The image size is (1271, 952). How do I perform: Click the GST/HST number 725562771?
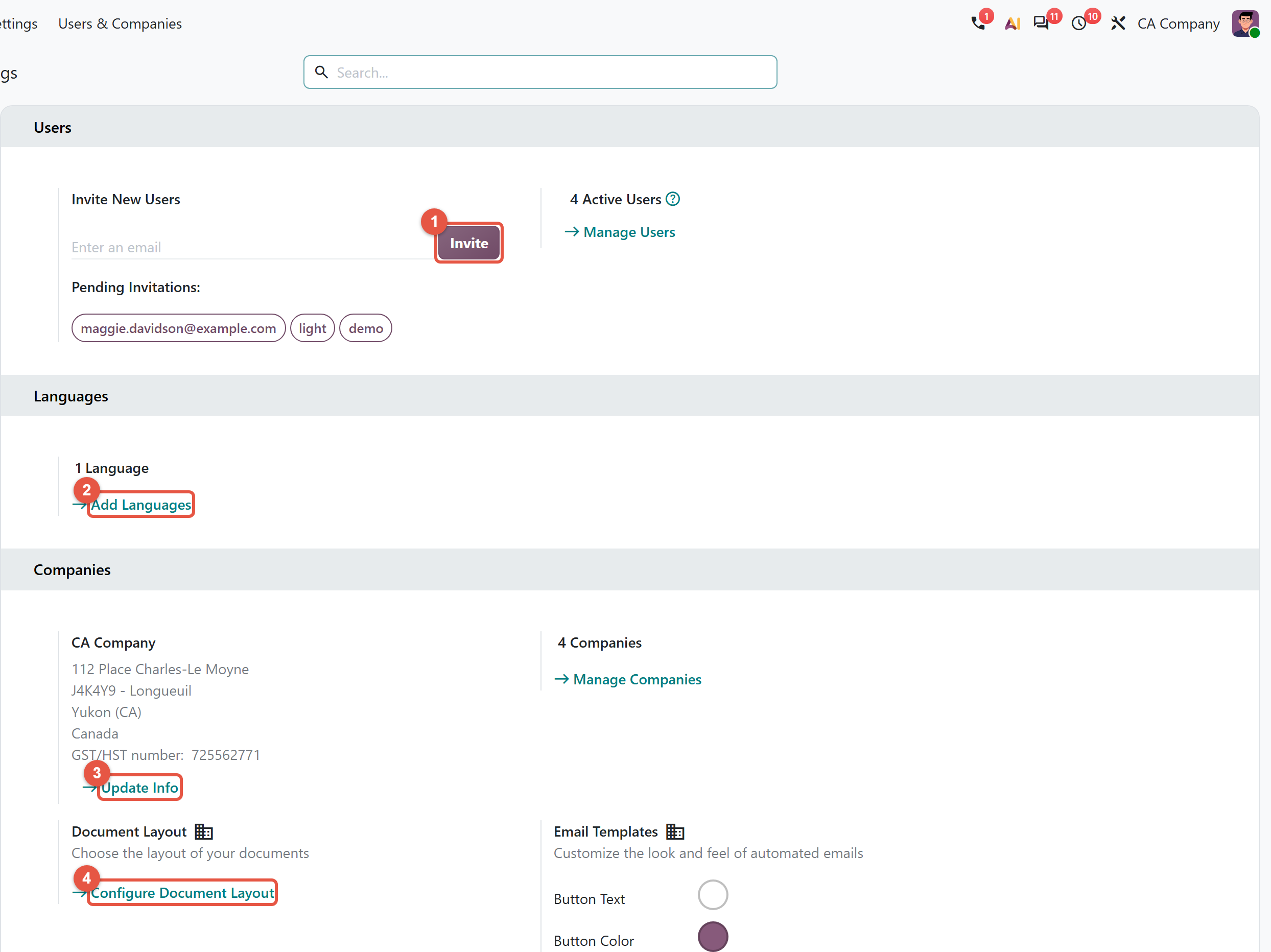tap(226, 754)
